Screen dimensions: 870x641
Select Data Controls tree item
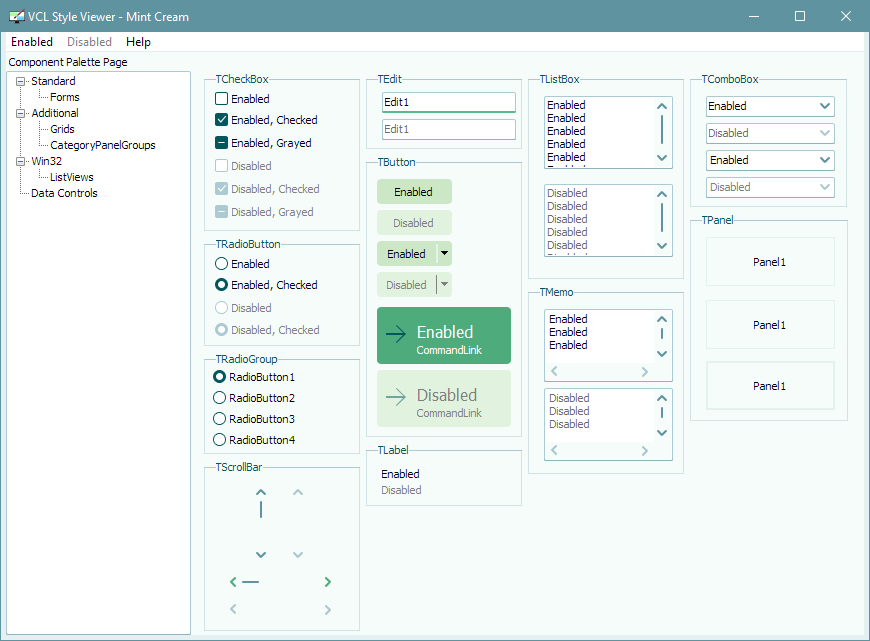(x=64, y=194)
